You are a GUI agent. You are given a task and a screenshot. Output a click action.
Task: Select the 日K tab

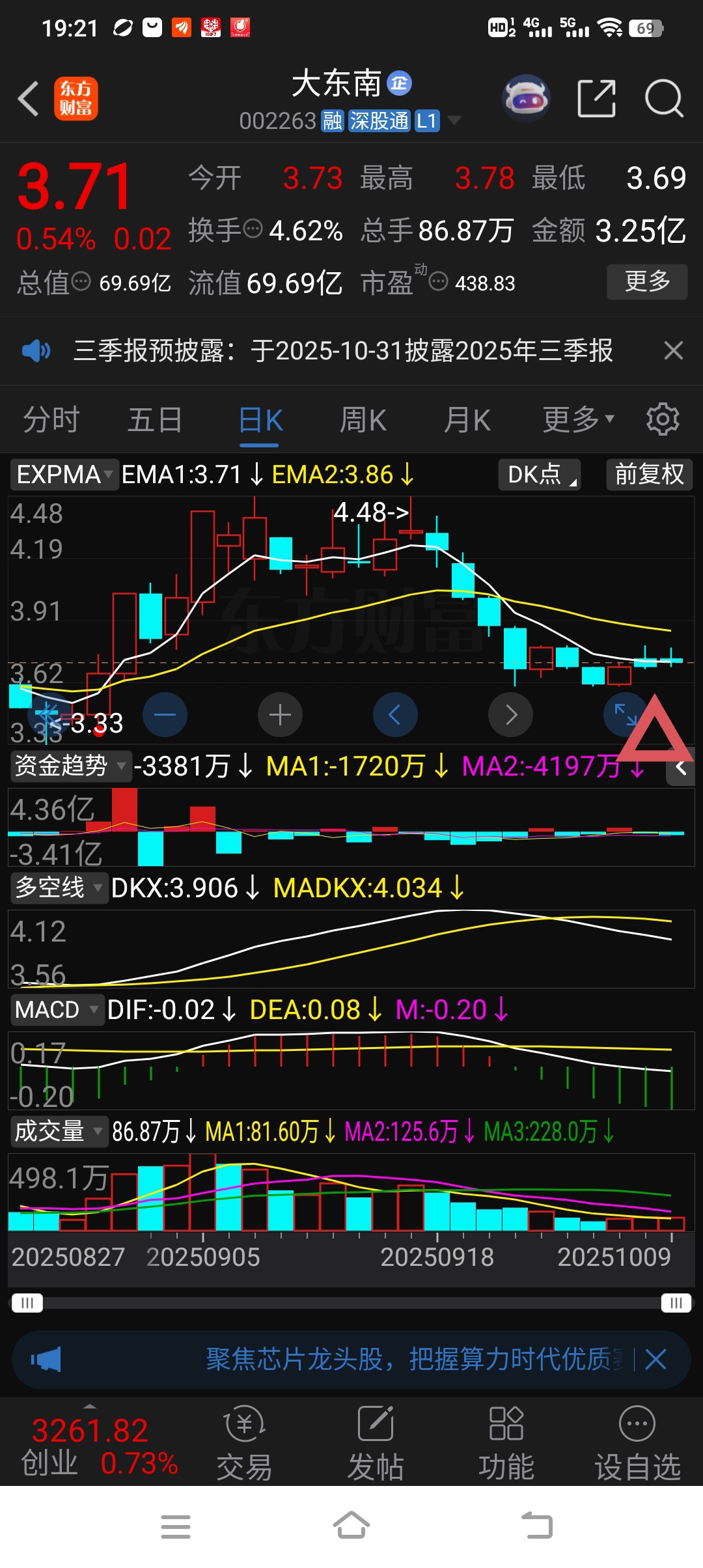[260, 421]
